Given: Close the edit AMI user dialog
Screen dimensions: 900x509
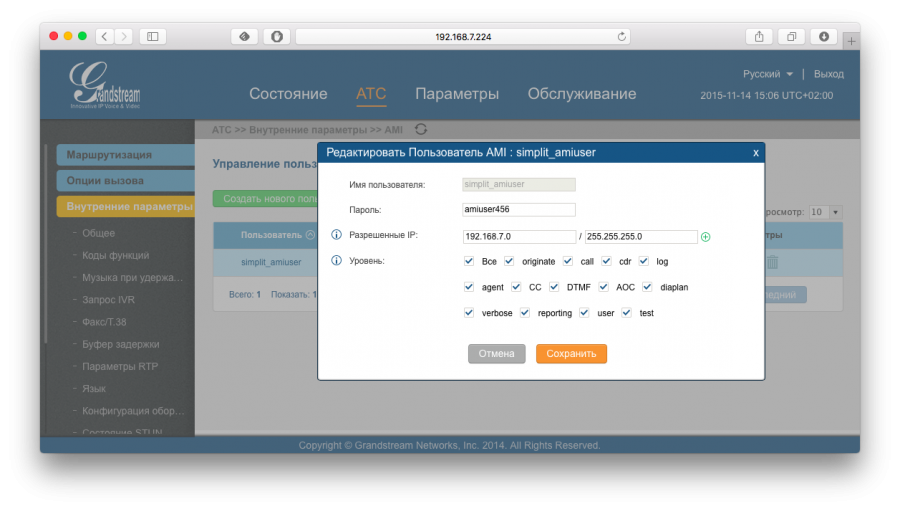Looking at the screenshot, I should coord(755,153).
